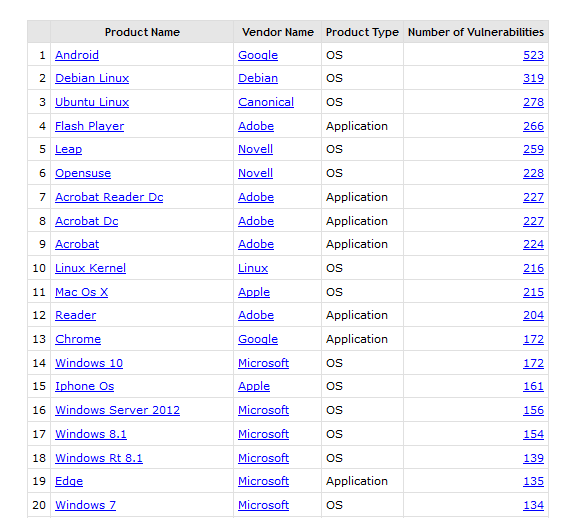
Task: Open the Windows Rt 8.1 product link
Action: [99, 458]
